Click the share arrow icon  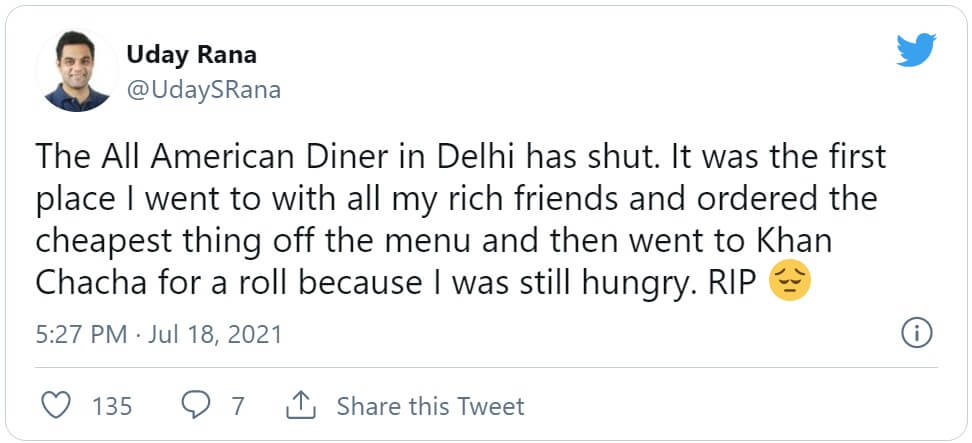pos(301,406)
